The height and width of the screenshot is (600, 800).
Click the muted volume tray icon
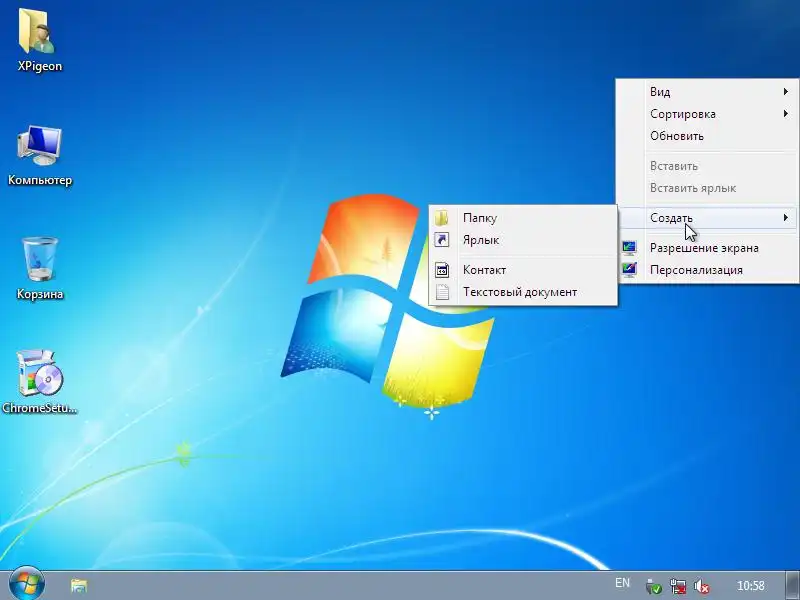tap(702, 586)
